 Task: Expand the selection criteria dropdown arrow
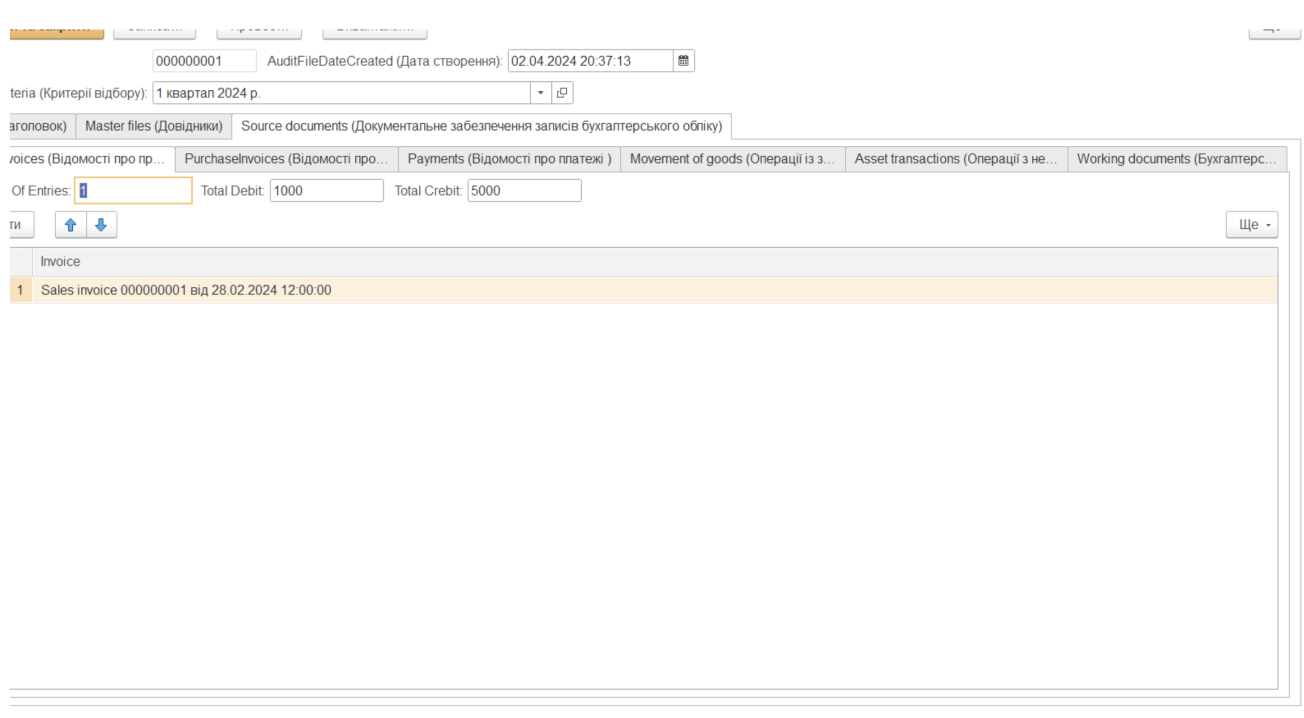(x=541, y=93)
